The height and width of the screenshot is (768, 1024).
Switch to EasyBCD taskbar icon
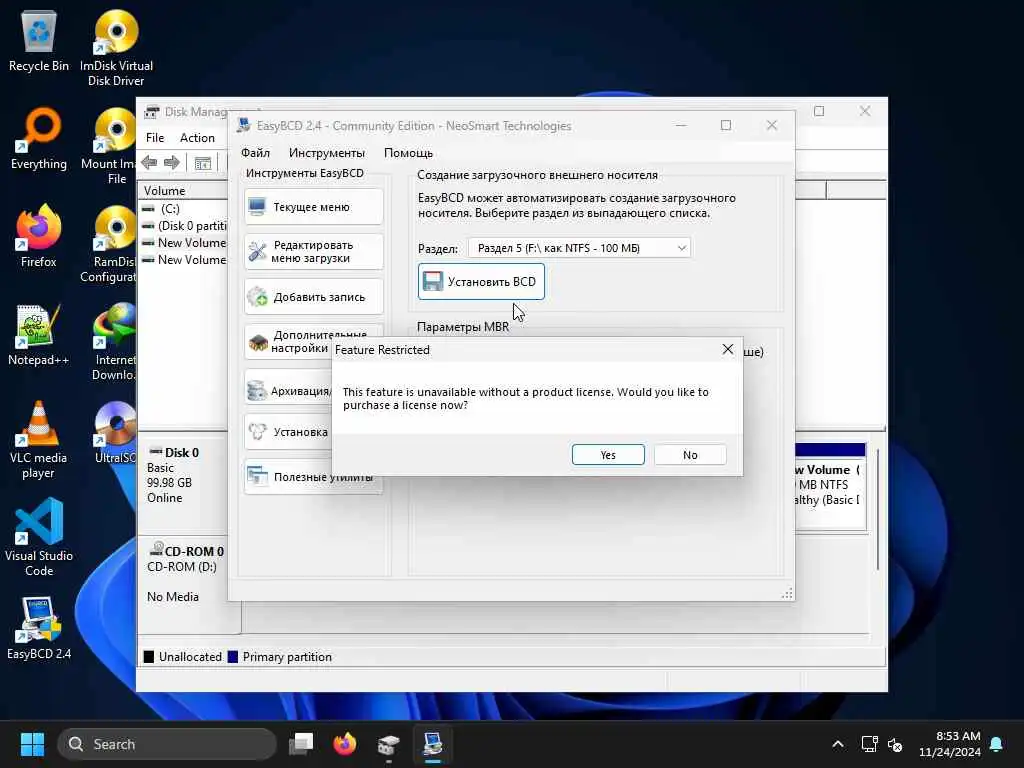(x=432, y=744)
